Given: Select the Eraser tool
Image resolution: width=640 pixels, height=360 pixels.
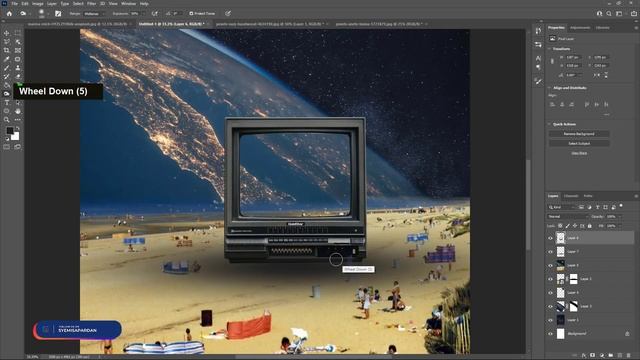Looking at the screenshot, I should (18, 77).
